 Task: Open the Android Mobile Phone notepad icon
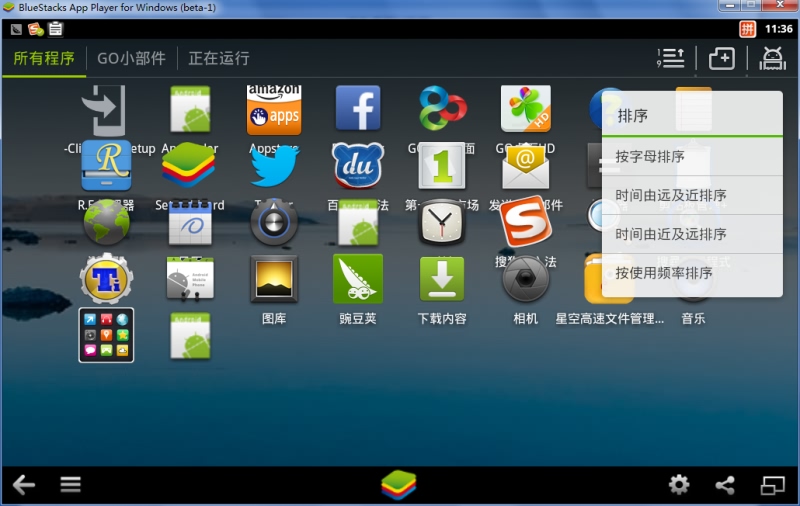click(x=190, y=279)
